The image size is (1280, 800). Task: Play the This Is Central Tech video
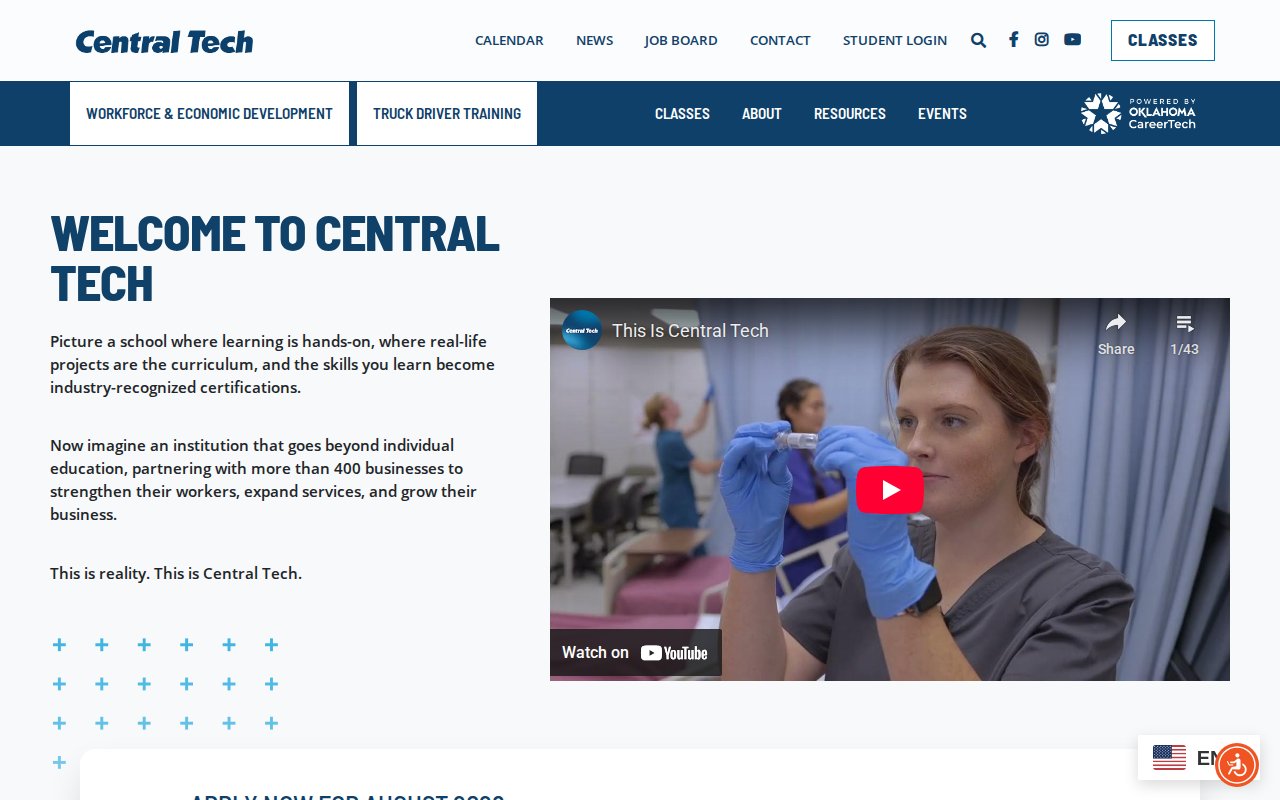pos(890,490)
